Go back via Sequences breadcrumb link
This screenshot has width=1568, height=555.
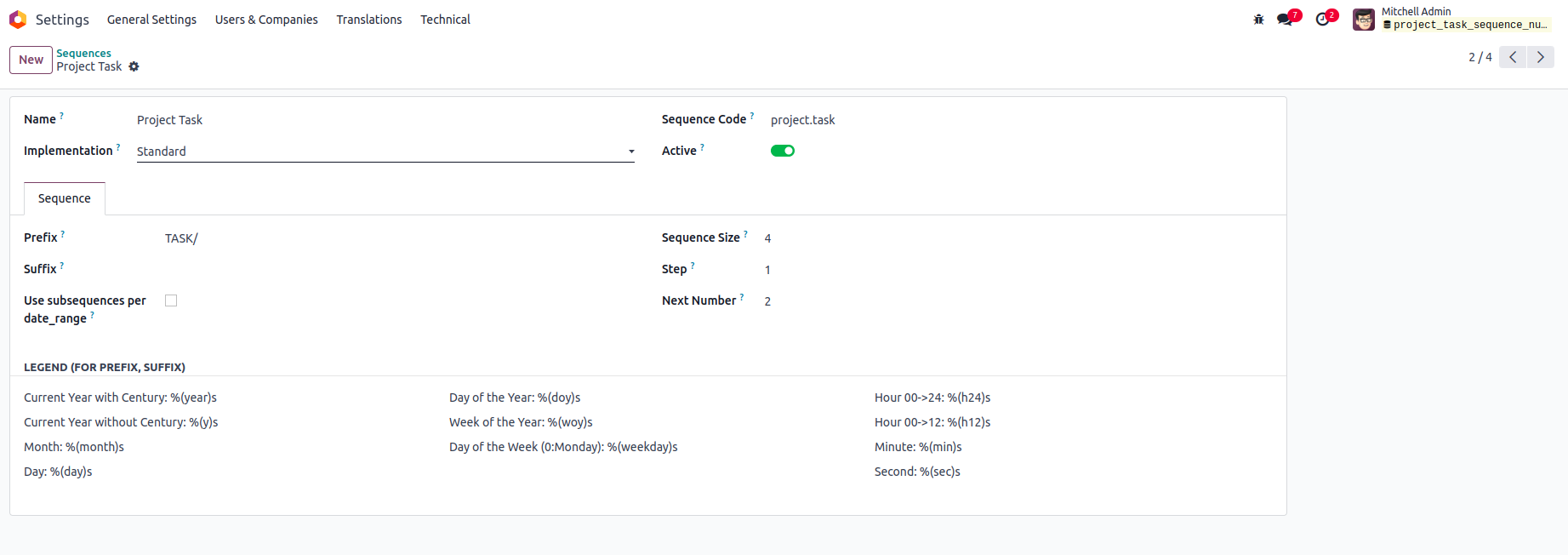point(83,53)
